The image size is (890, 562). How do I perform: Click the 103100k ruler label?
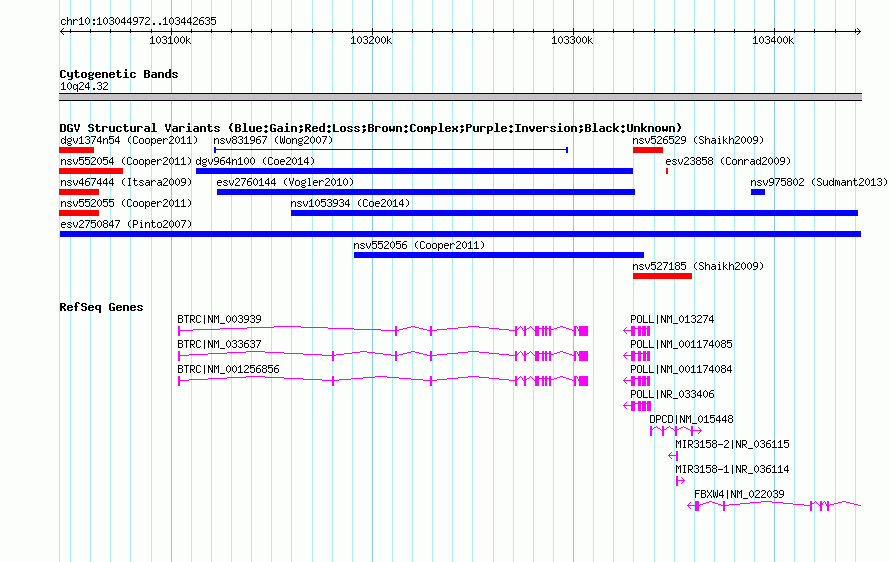(x=170, y=40)
